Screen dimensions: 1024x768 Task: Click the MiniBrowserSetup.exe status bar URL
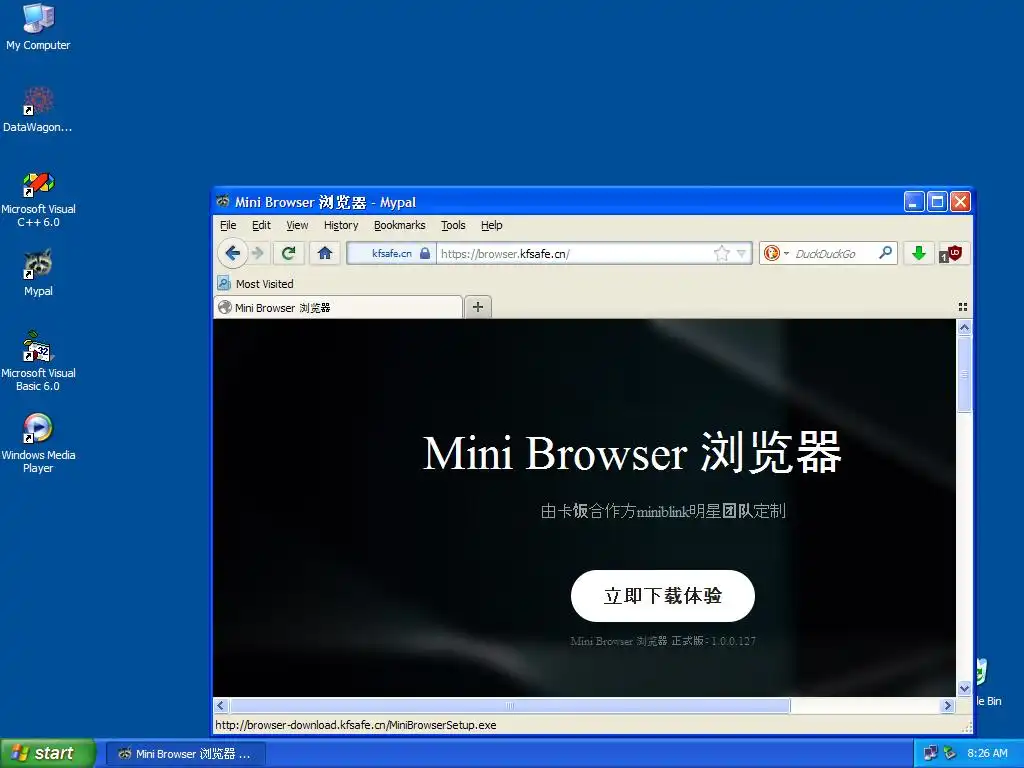tap(356, 725)
